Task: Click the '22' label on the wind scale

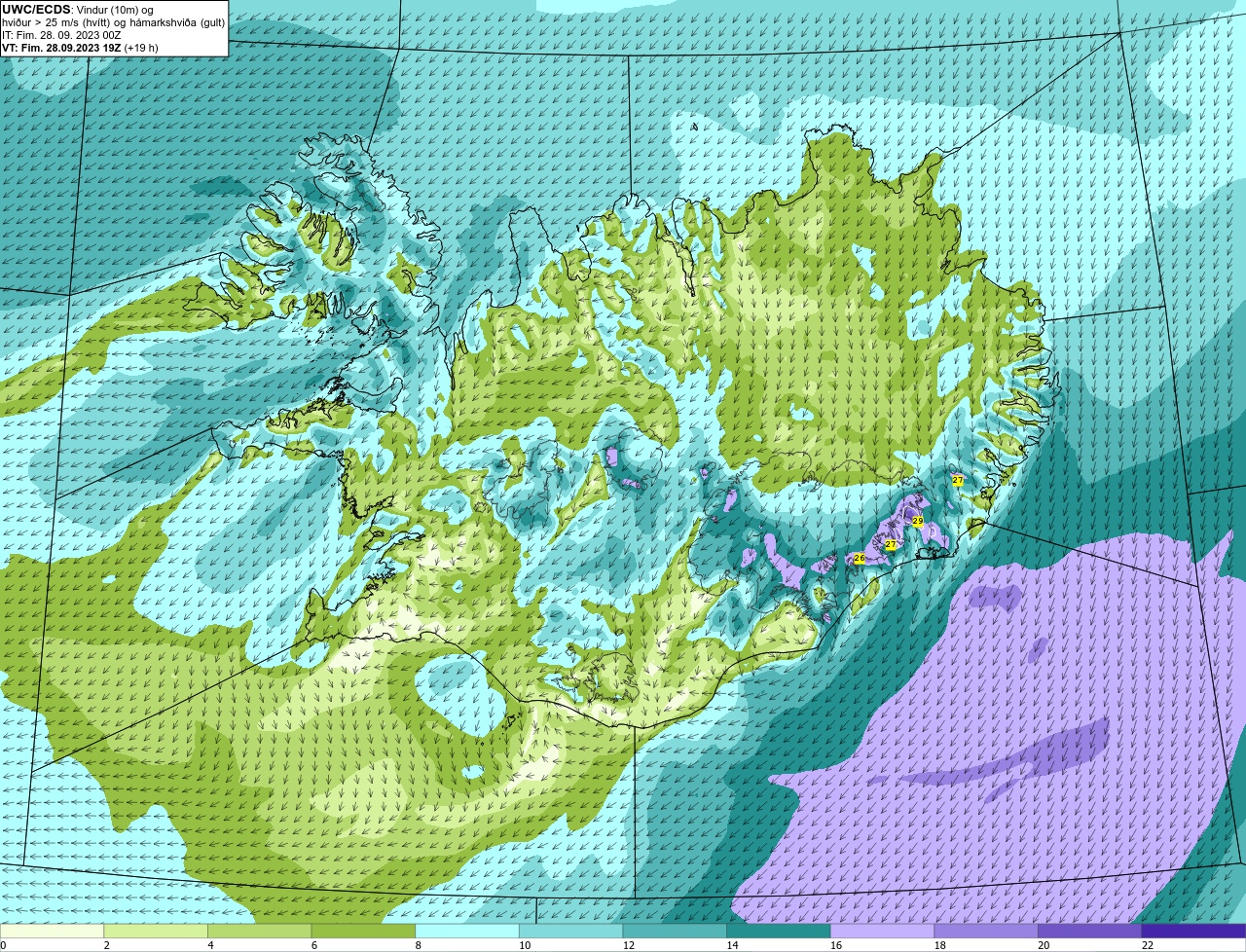Action: (x=1148, y=945)
